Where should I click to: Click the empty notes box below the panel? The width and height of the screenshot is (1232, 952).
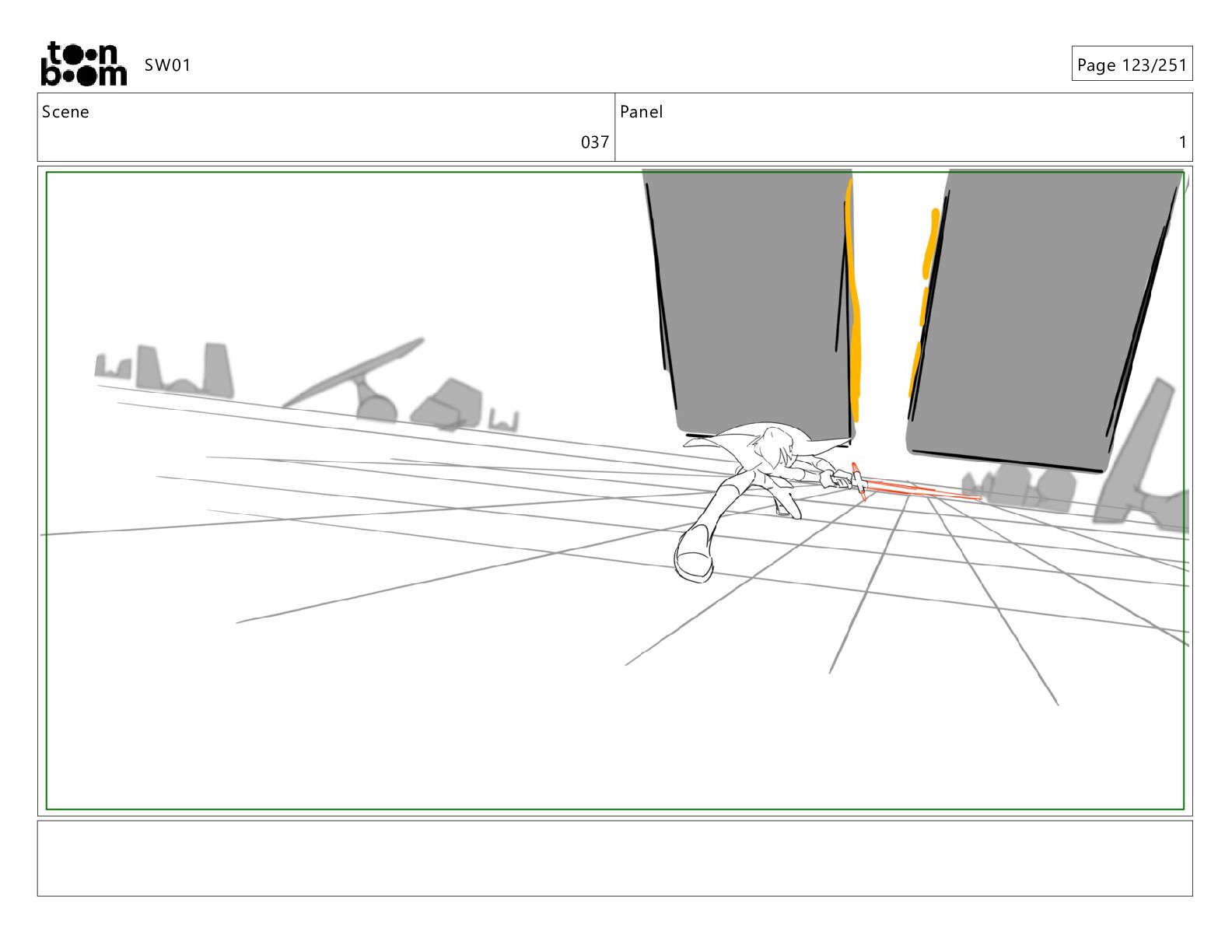614,858
